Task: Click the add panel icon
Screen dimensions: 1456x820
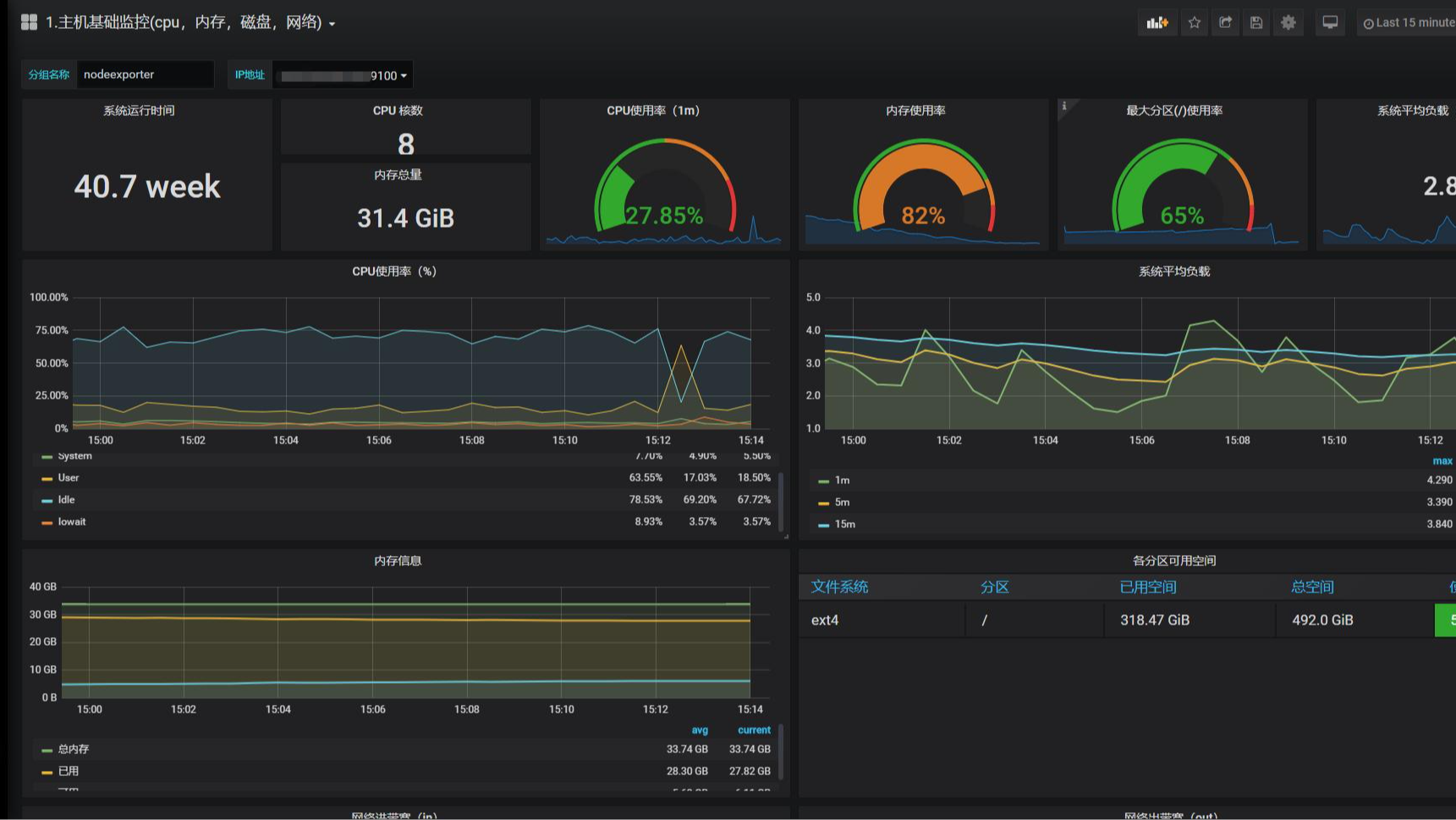Action: click(1157, 22)
